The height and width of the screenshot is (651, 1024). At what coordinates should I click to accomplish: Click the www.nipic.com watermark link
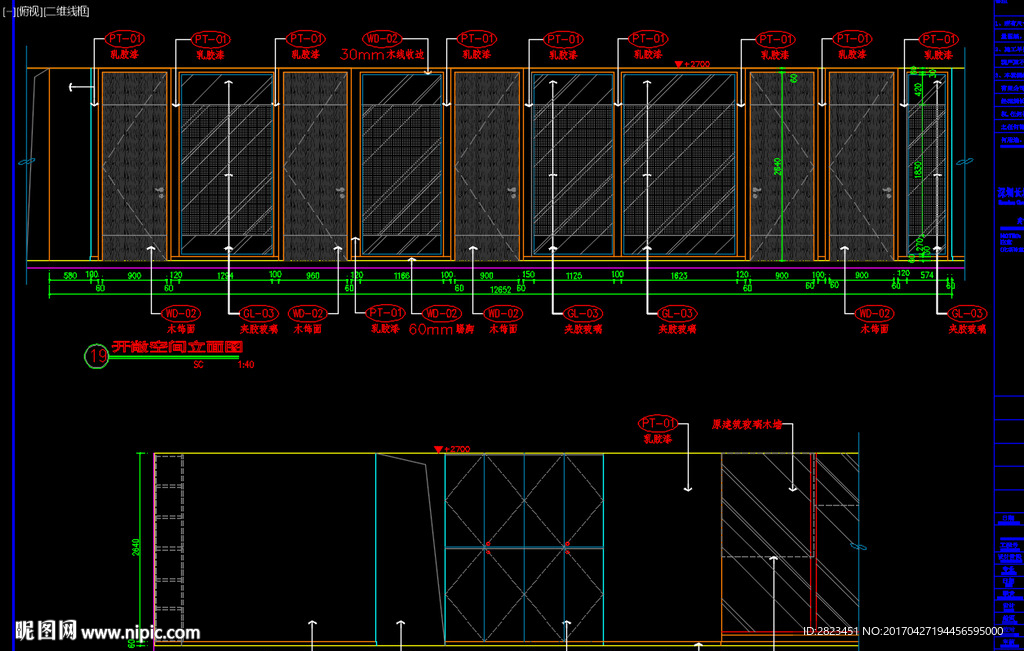[140, 632]
